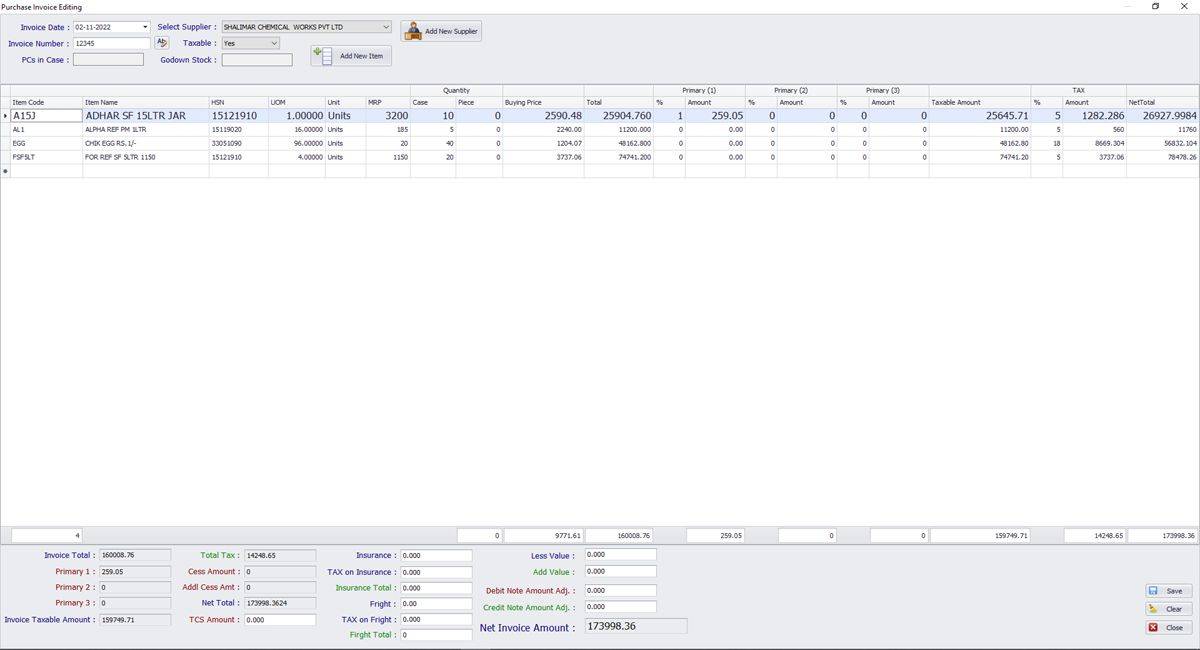This screenshot has width=1200, height=650.
Task: Focus the TCS Amount field
Action: coord(279,620)
